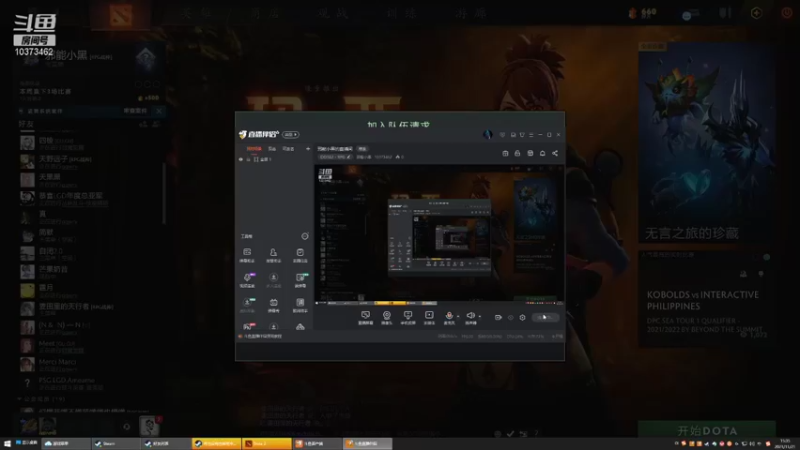Open calendar-like tool in third toolbox row
Image resolution: width=800 pixels, height=450 pixels.
[x=273, y=305]
